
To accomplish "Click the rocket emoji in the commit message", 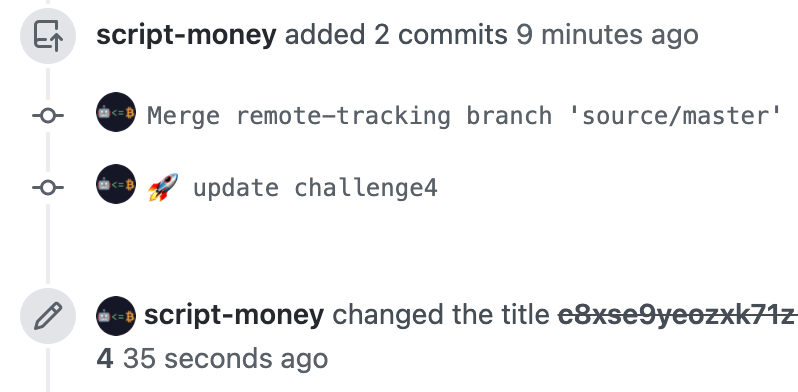I will coord(163,187).
